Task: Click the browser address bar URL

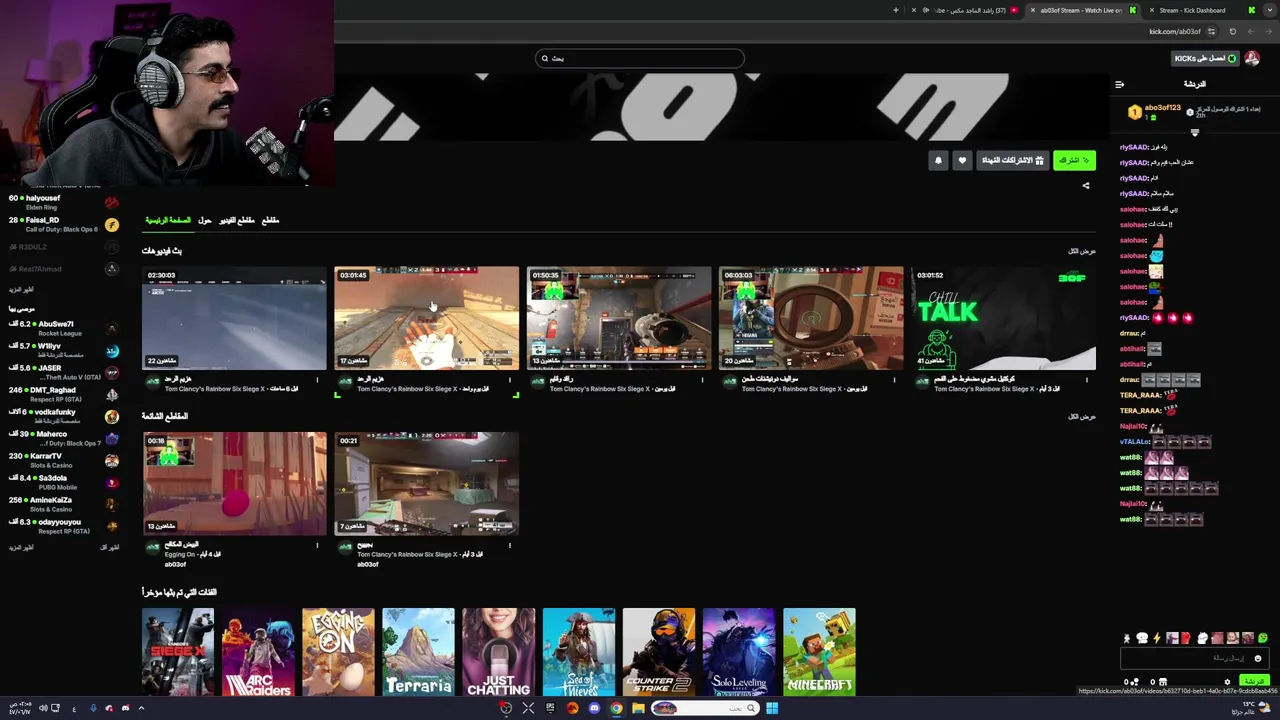Action: pyautogui.click(x=1175, y=32)
